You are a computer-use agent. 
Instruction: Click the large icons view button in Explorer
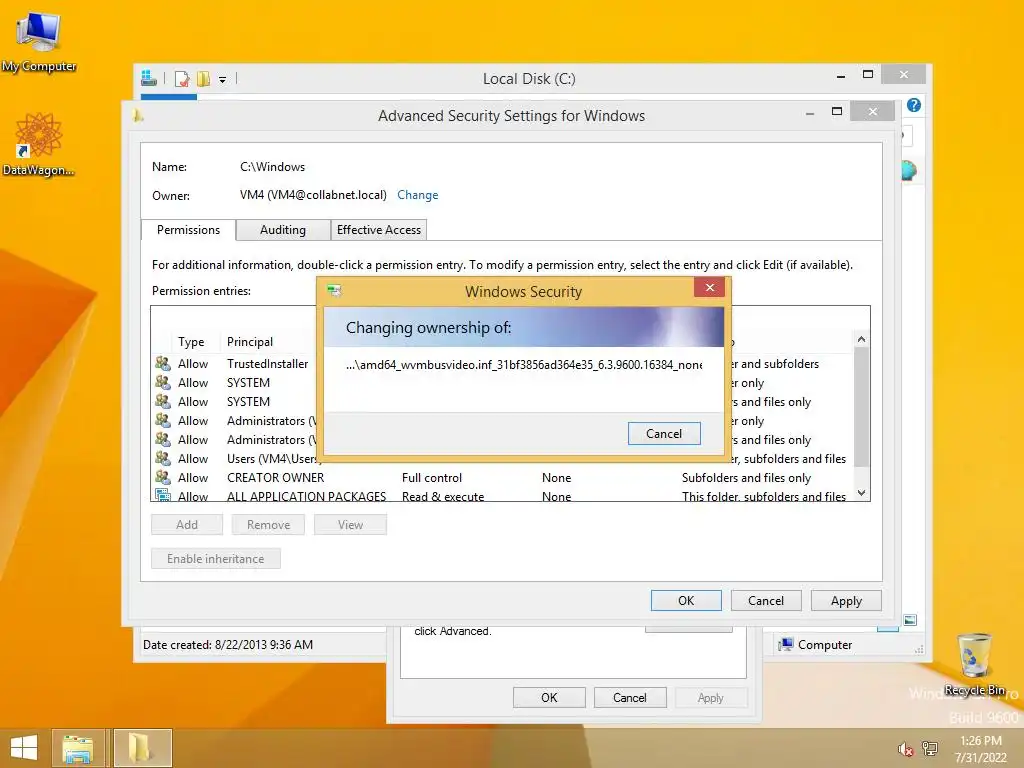[x=910, y=620]
